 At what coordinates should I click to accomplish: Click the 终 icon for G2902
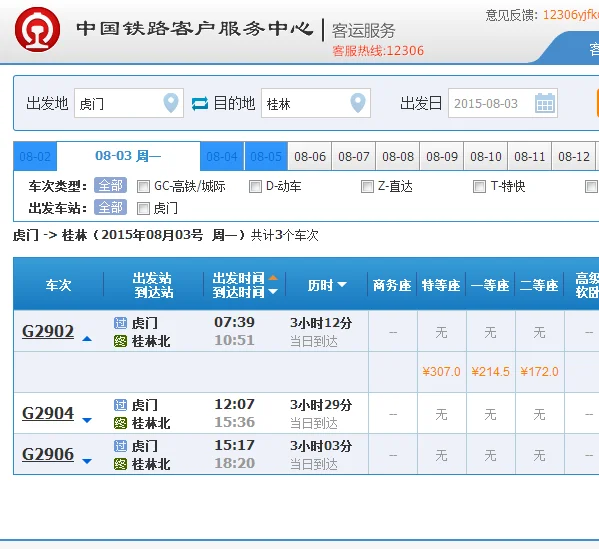[120, 341]
